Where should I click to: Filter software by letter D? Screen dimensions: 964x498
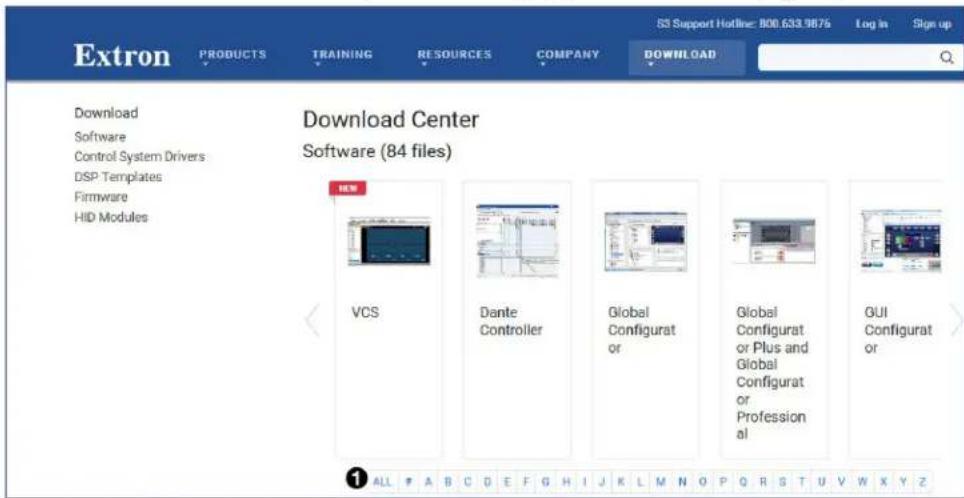[488, 481]
